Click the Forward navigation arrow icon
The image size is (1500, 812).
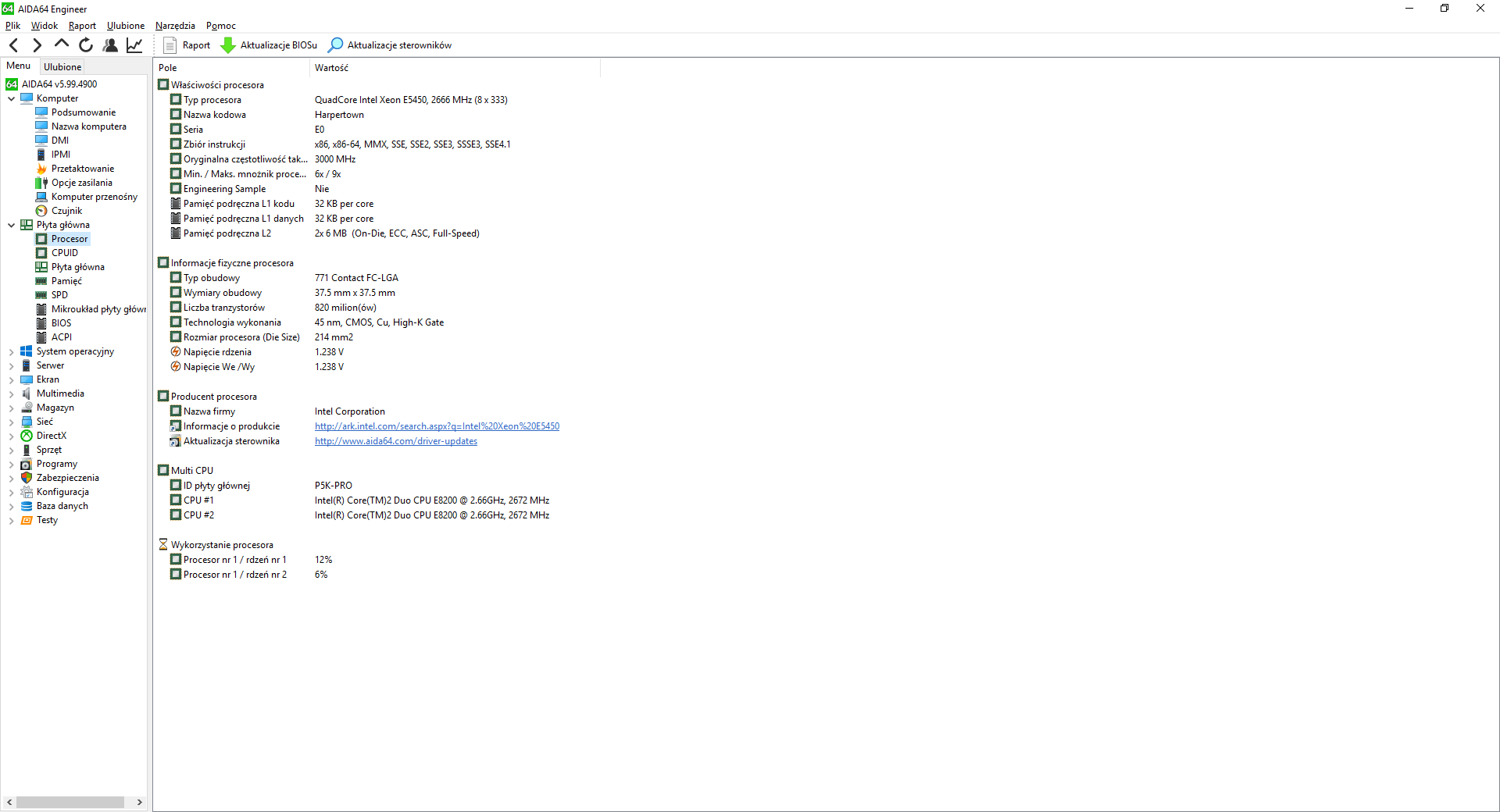pos(37,45)
